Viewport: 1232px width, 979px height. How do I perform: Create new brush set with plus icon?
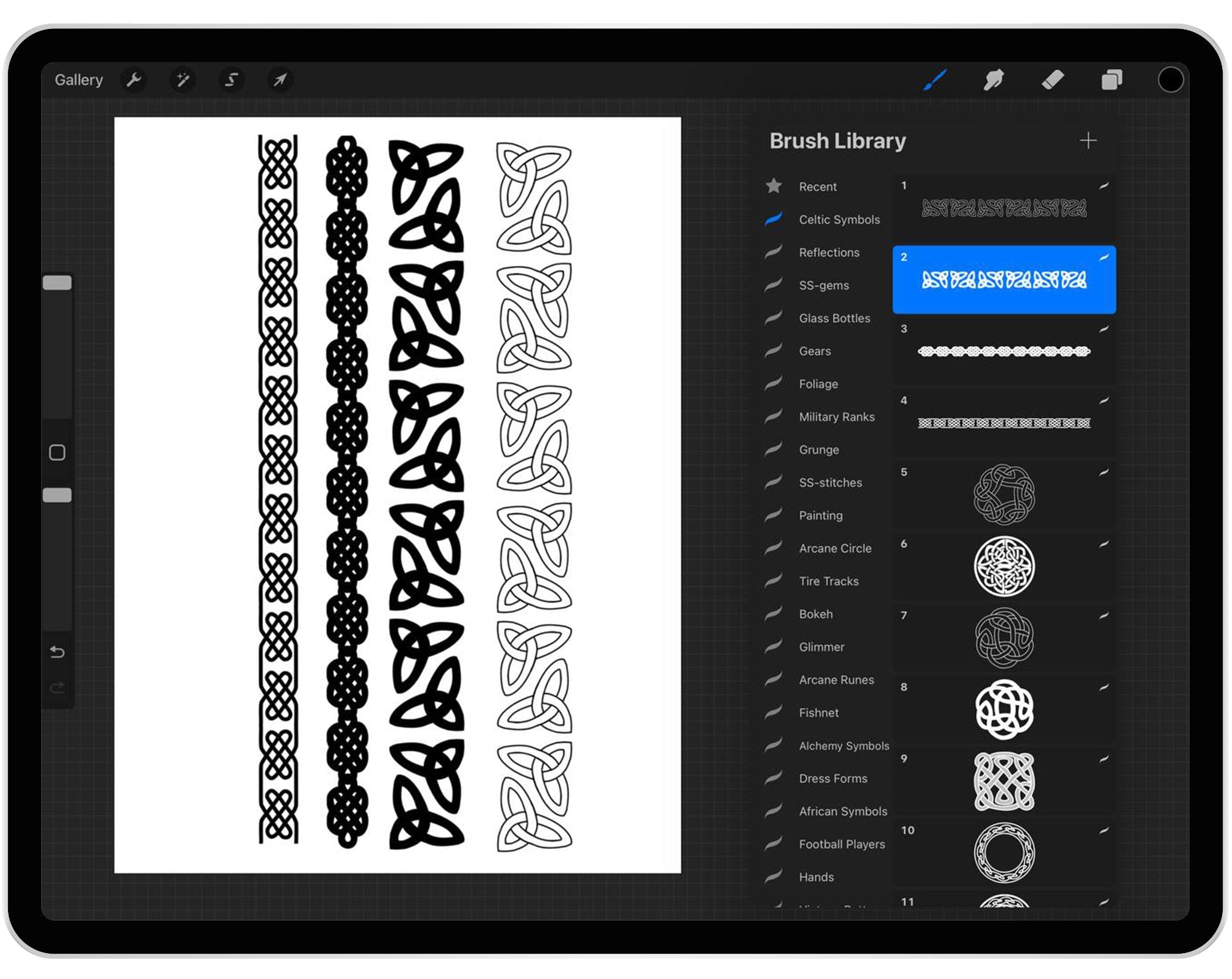[1088, 140]
